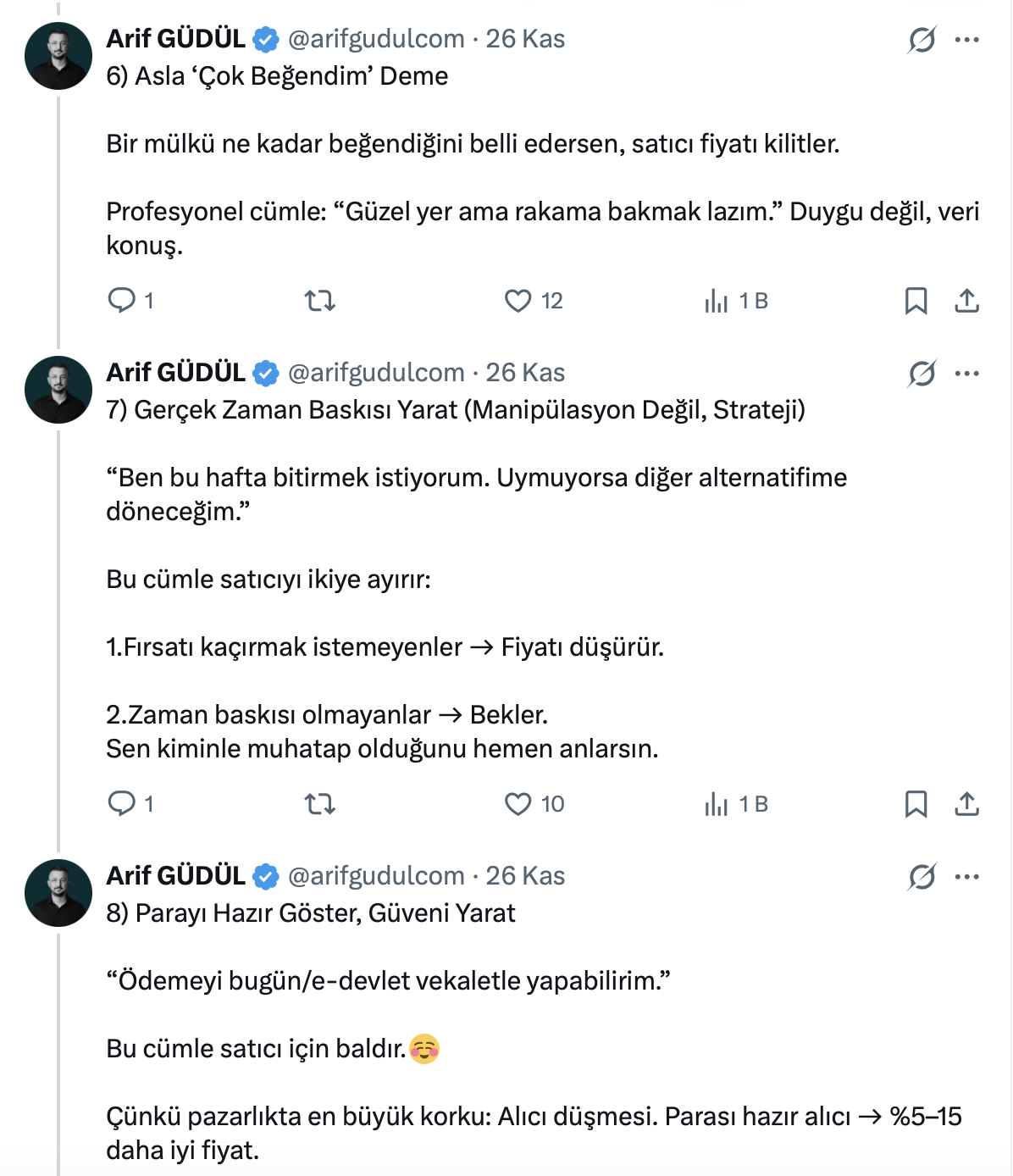The width and height of the screenshot is (1013, 1176).
Task: Open more options on 'Parayı Hazır Göster' tweet
Action: click(x=966, y=876)
